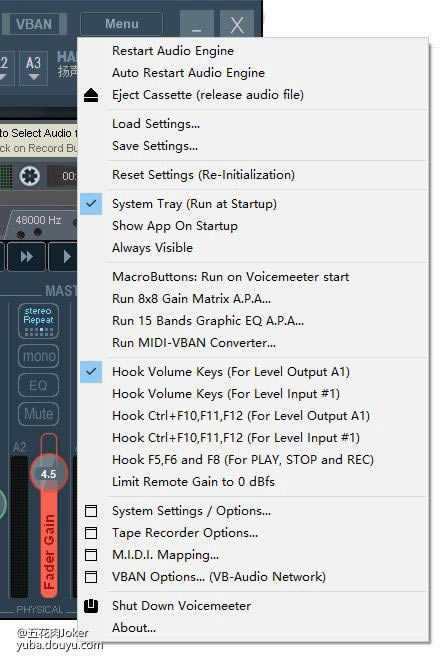The image size is (440, 667).
Task: Click the play button on recorder
Action: [x=65, y=257]
